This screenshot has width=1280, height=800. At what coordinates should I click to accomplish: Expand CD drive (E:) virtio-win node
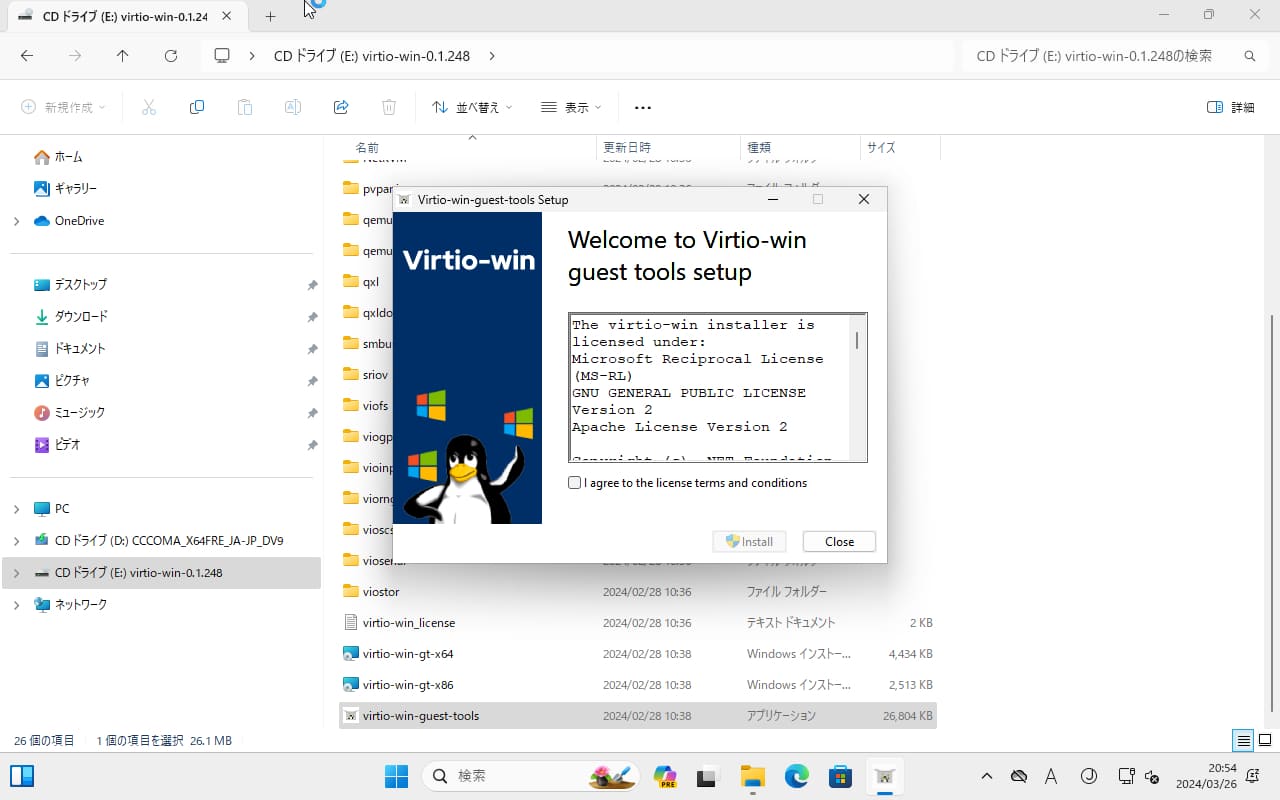[16, 573]
